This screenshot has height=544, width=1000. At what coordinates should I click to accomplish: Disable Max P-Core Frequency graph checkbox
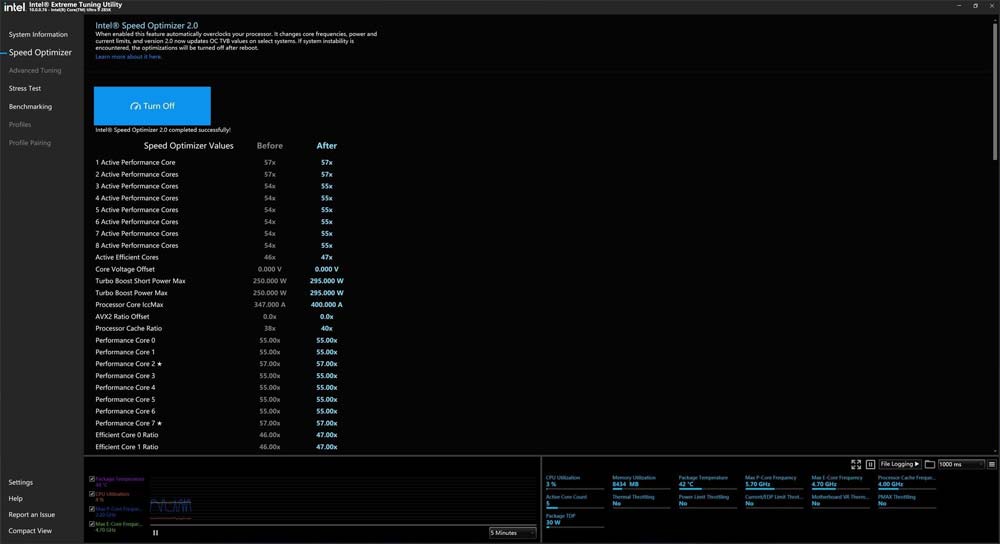click(x=92, y=509)
